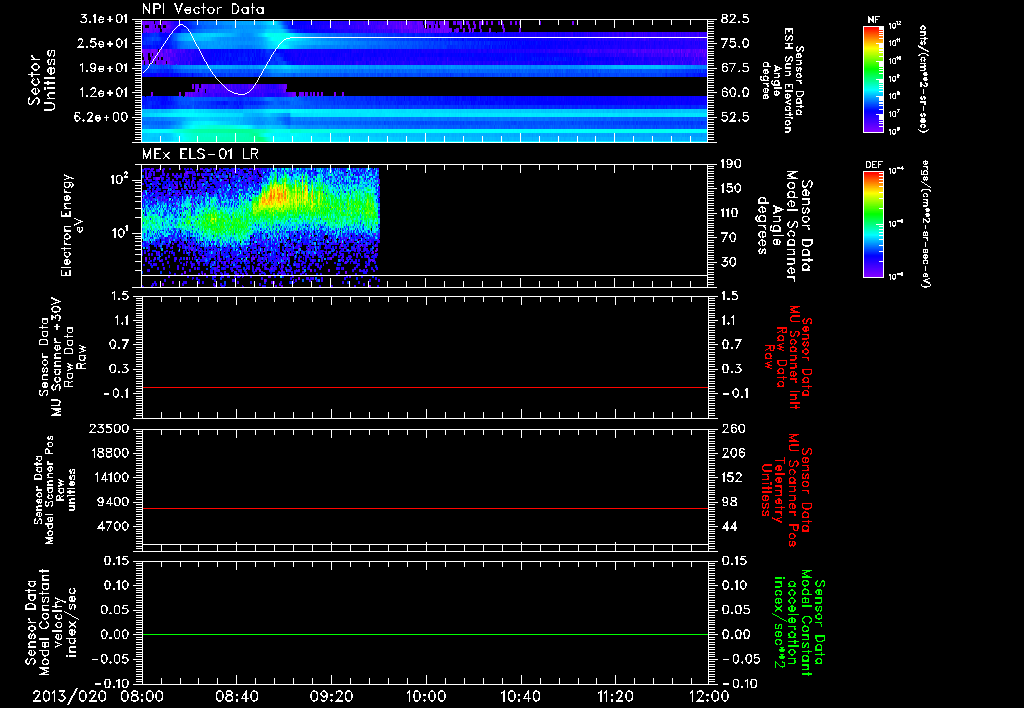Click the 'Sector Unitless' axis title
This screenshot has width=1024, height=708.
tap(42, 80)
